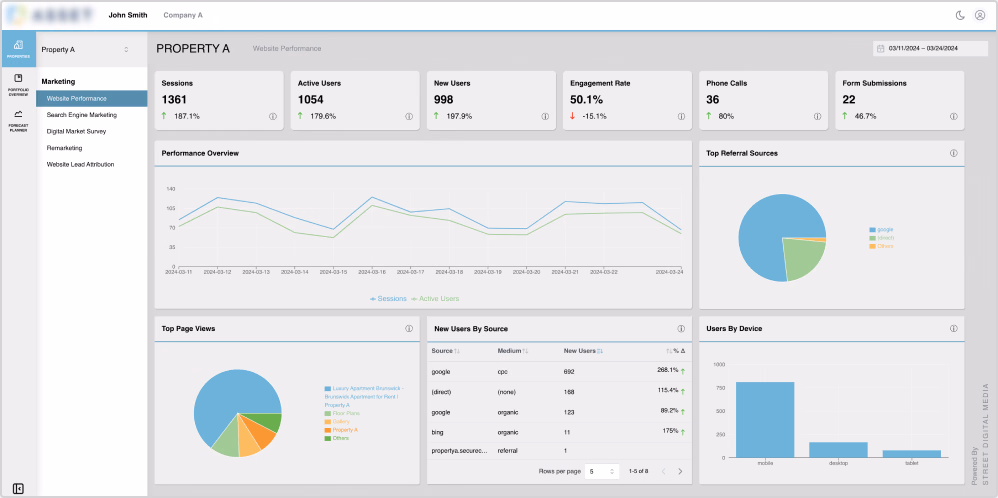Show info for New Users card
This screenshot has height=498, width=998.
545,117
